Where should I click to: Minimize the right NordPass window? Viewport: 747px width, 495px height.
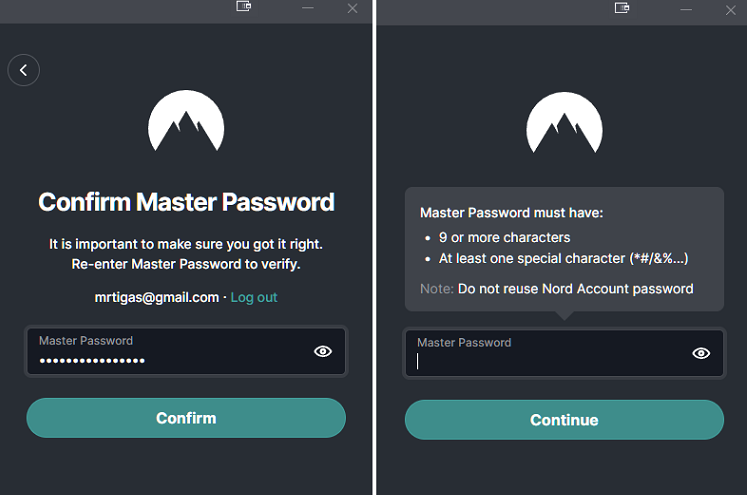686,10
